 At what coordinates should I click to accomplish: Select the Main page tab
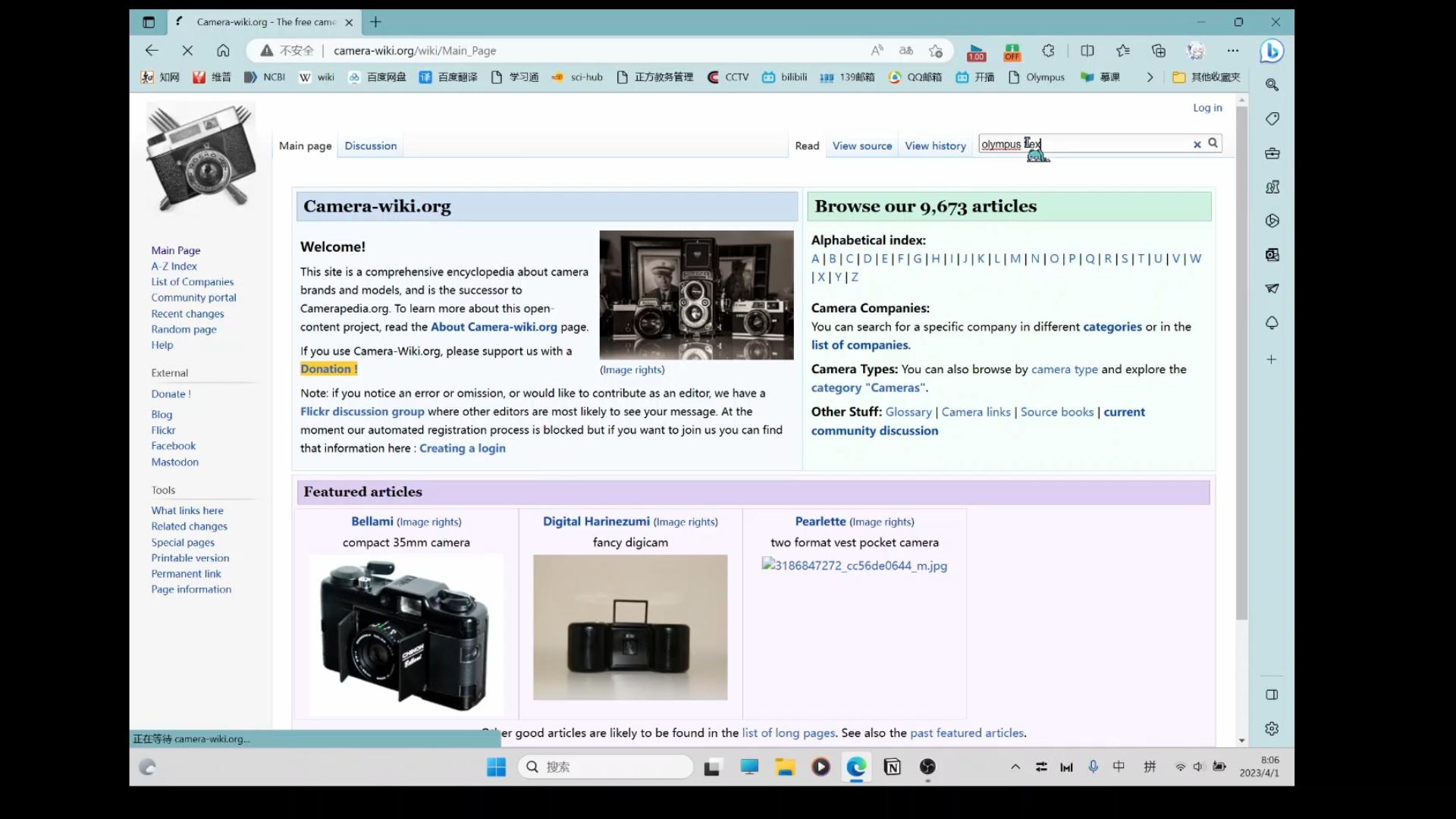pos(305,146)
